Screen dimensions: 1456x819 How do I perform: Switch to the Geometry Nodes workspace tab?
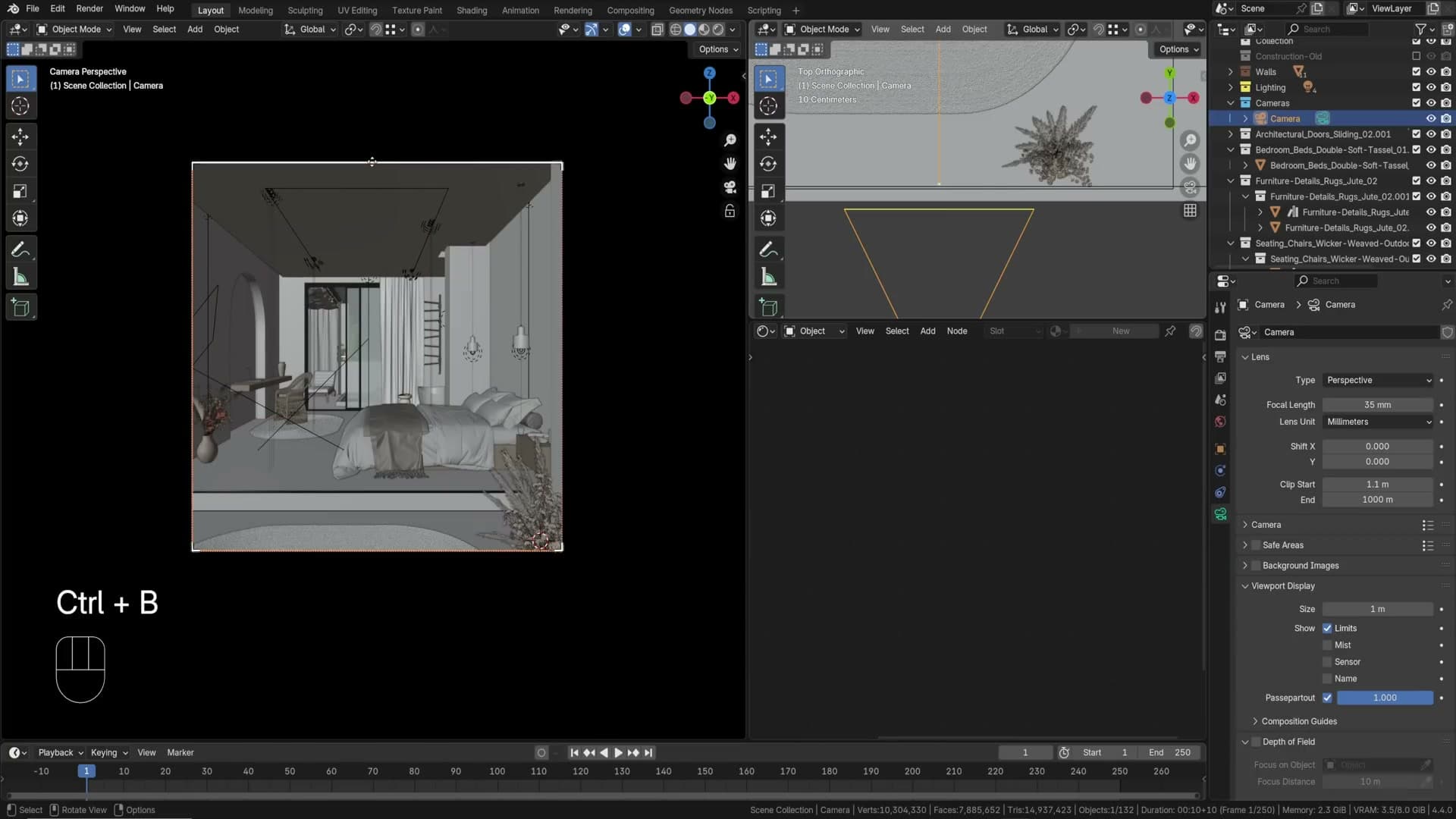701,11
